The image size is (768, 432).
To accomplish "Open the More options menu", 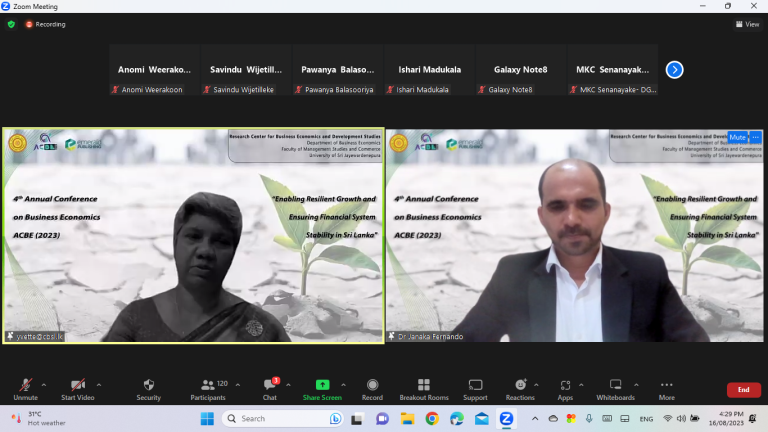I will (666, 388).
